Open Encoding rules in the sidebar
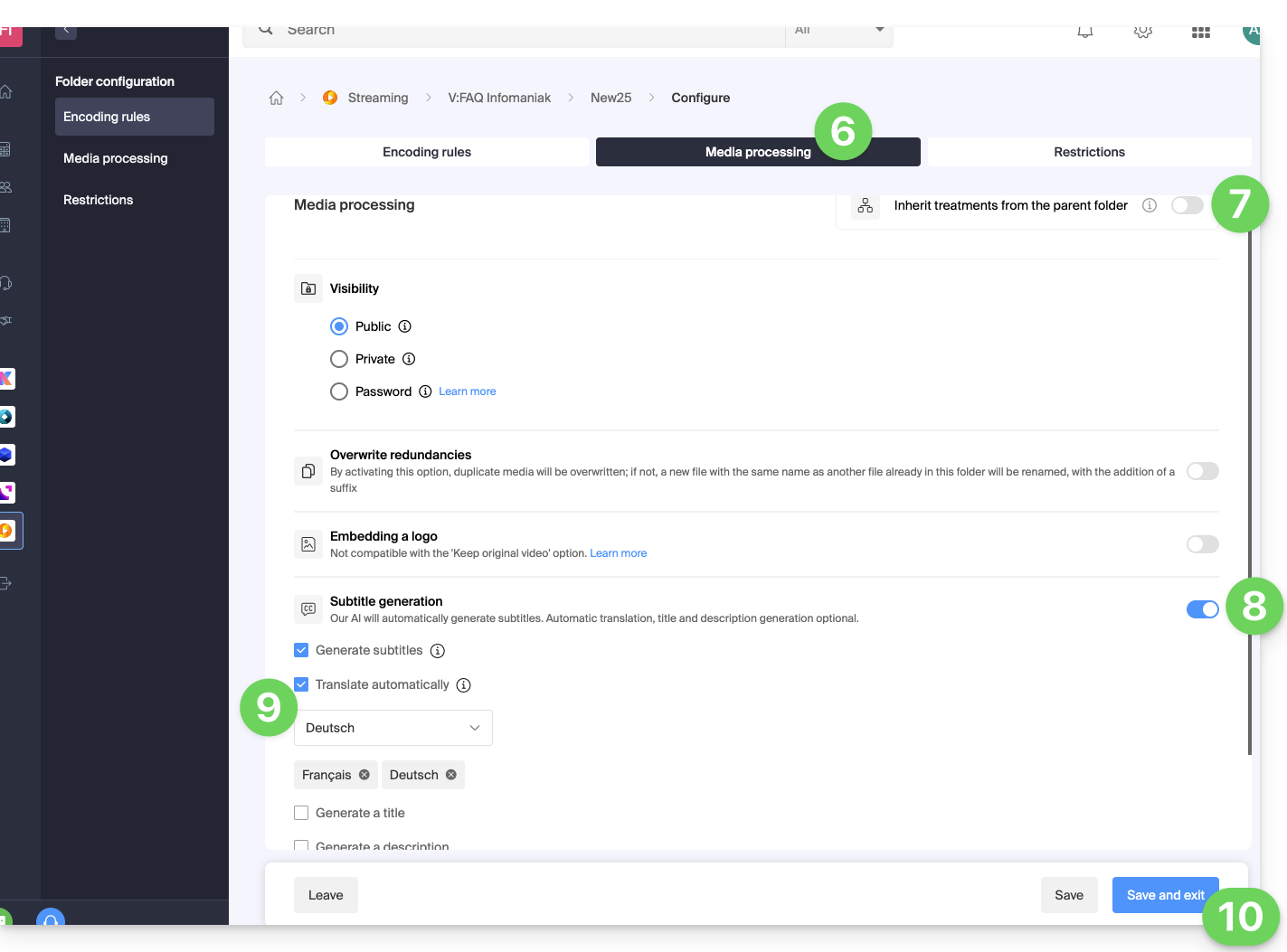This screenshot has width=1287, height=952. pyautogui.click(x=134, y=117)
